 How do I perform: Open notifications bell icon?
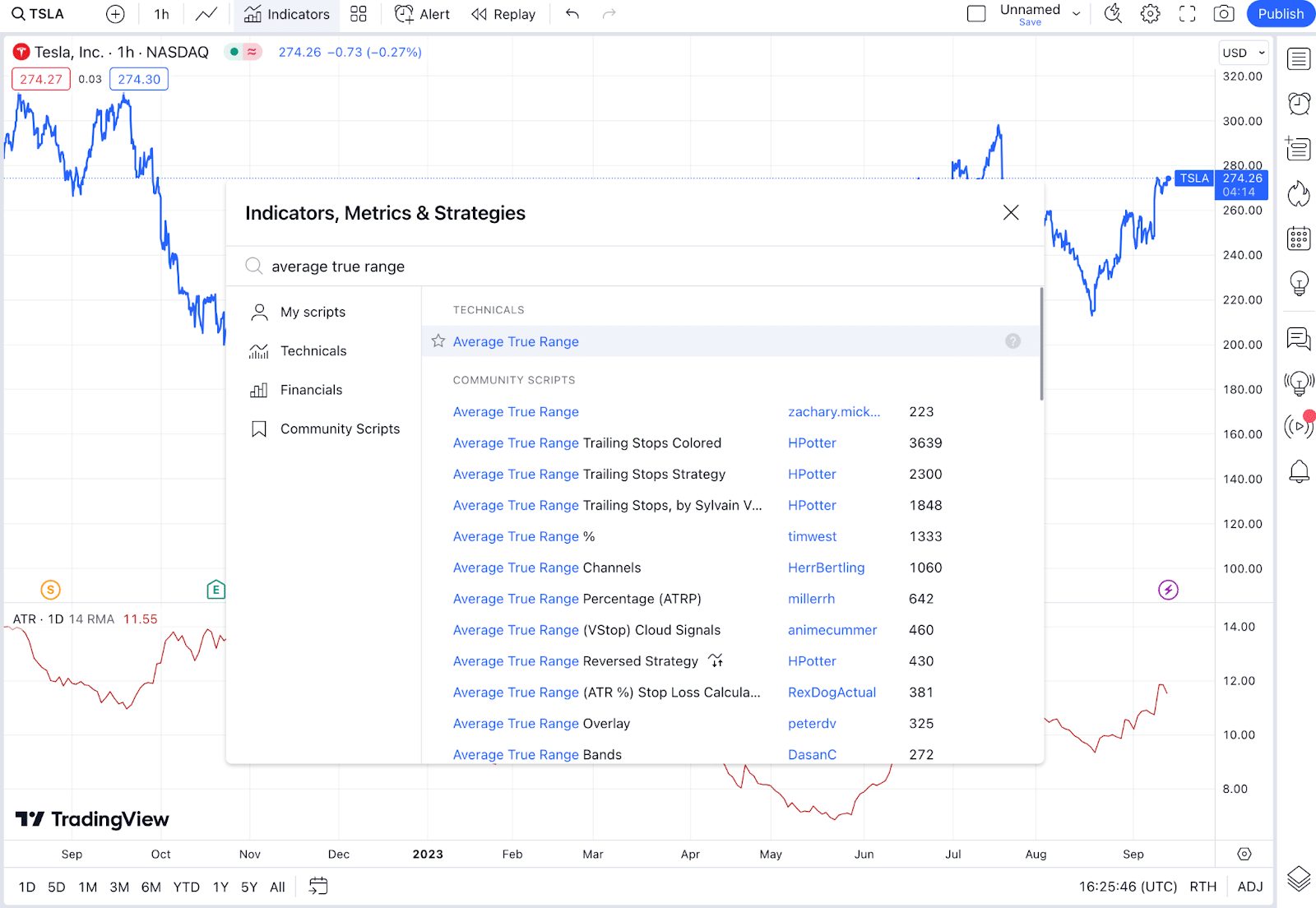pyautogui.click(x=1299, y=471)
